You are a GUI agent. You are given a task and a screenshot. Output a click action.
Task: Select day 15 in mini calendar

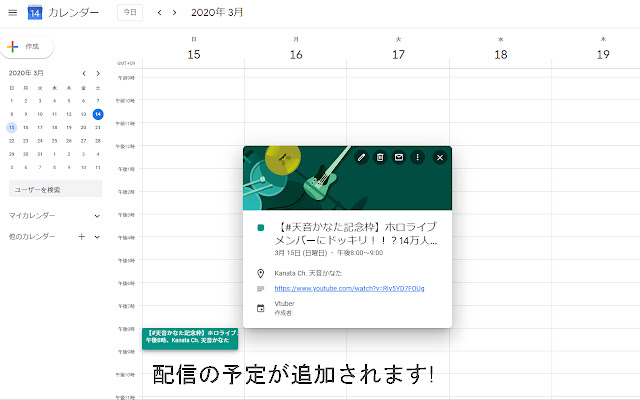(x=11, y=127)
